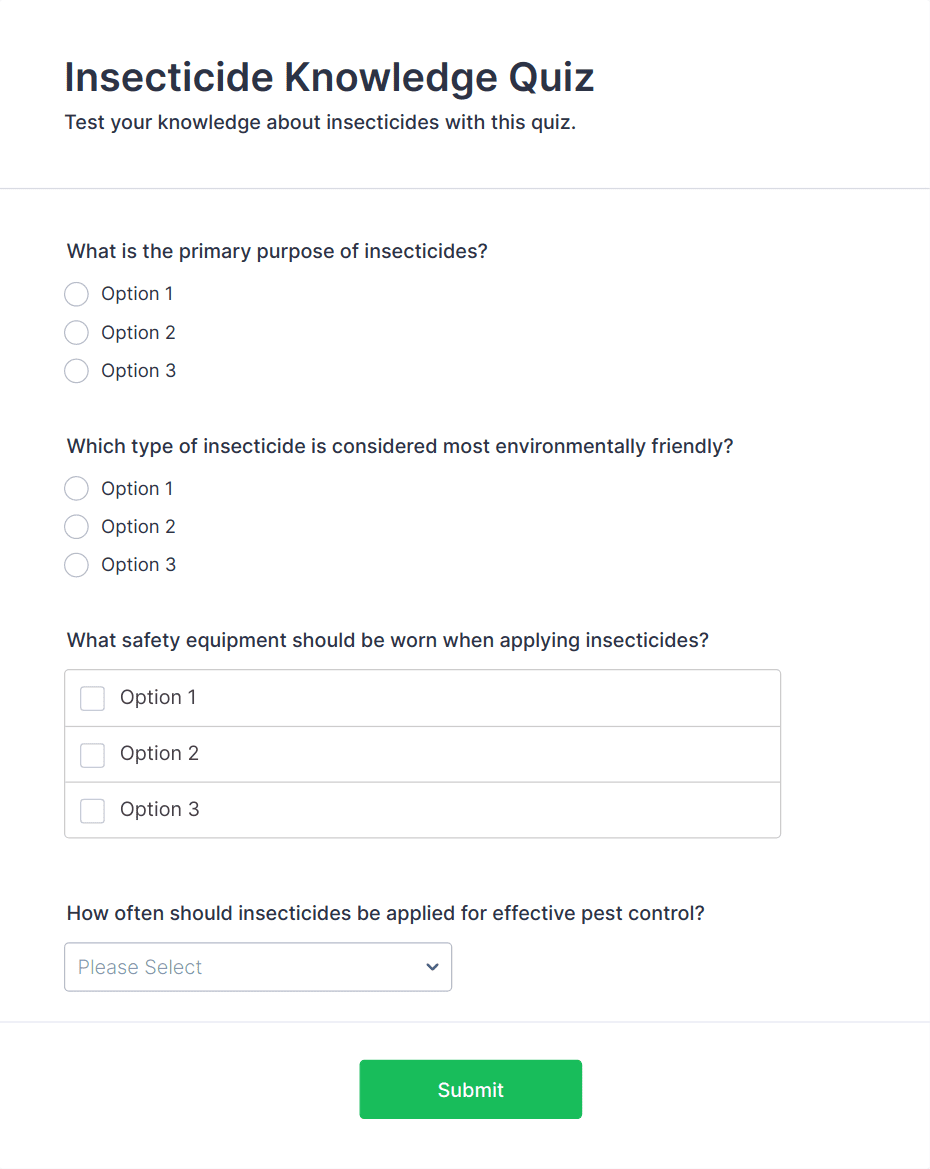Submit the insecticide quiz
Image resolution: width=930 pixels, height=1169 pixels.
pyautogui.click(x=470, y=1089)
